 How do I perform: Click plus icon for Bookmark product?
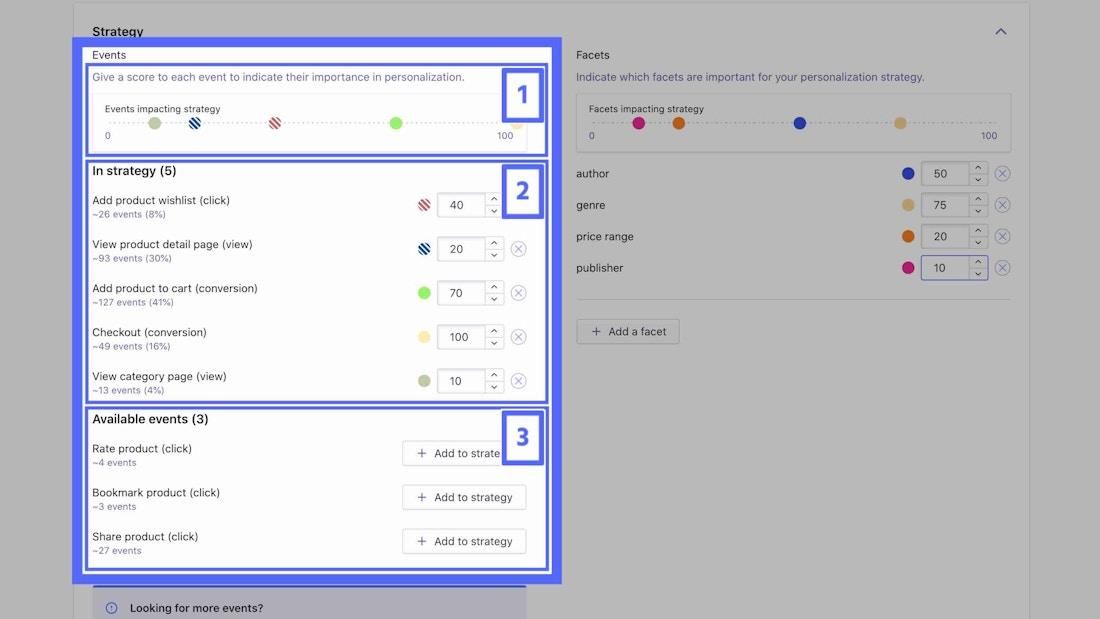[x=422, y=497]
